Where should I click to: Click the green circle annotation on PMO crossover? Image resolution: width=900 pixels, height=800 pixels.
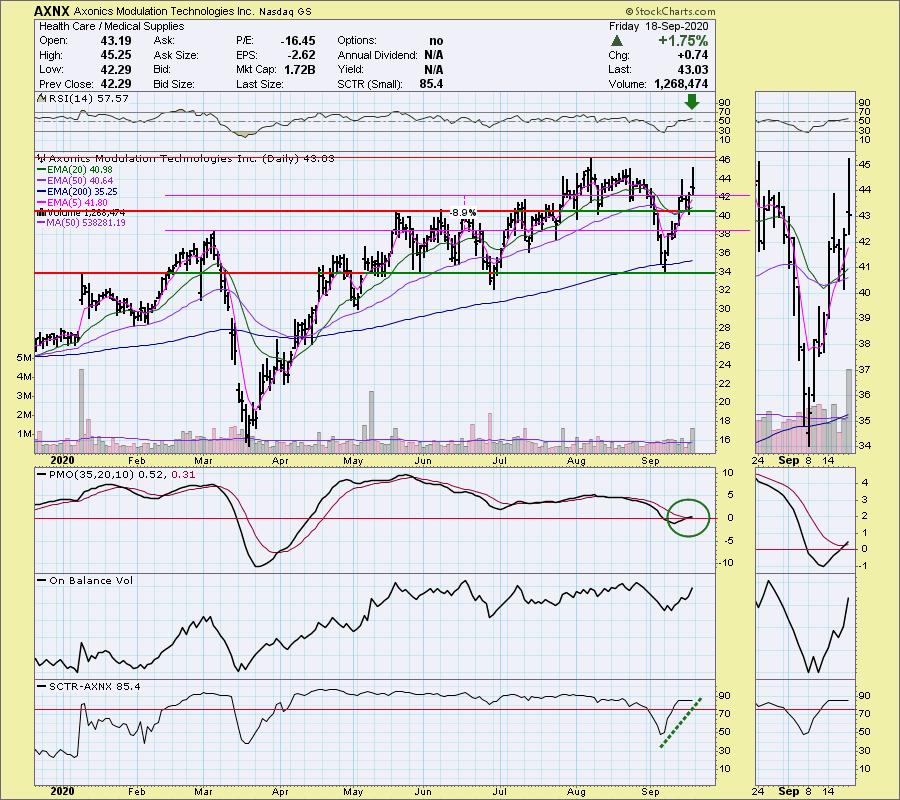pyautogui.click(x=689, y=517)
